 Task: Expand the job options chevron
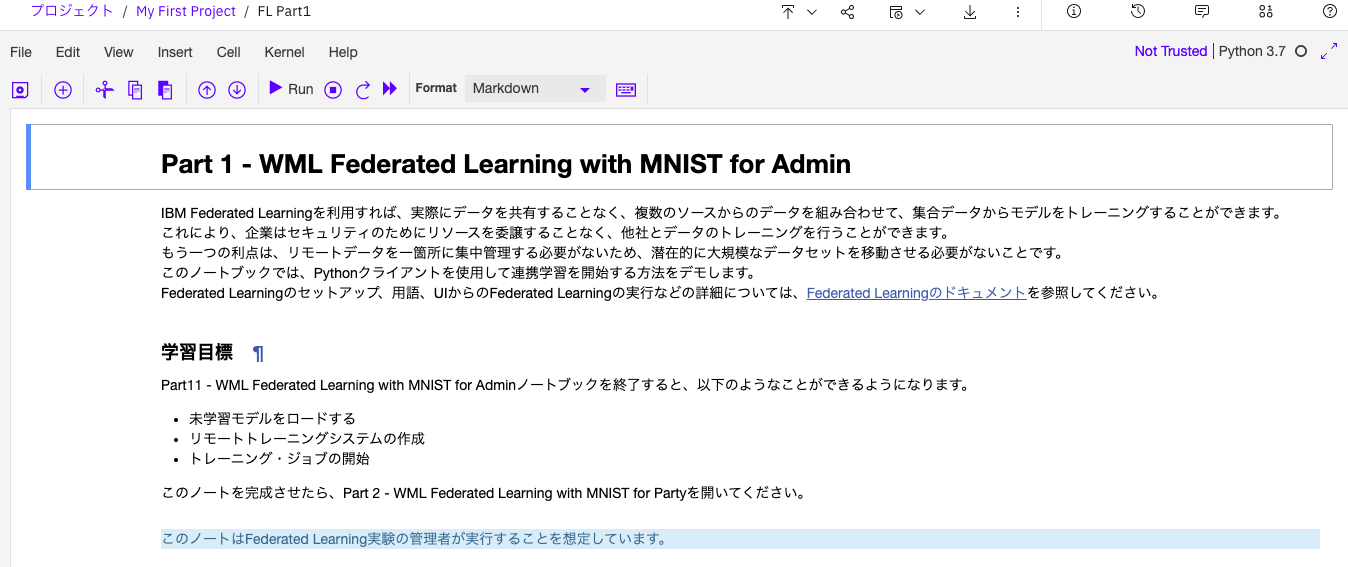coord(920,12)
